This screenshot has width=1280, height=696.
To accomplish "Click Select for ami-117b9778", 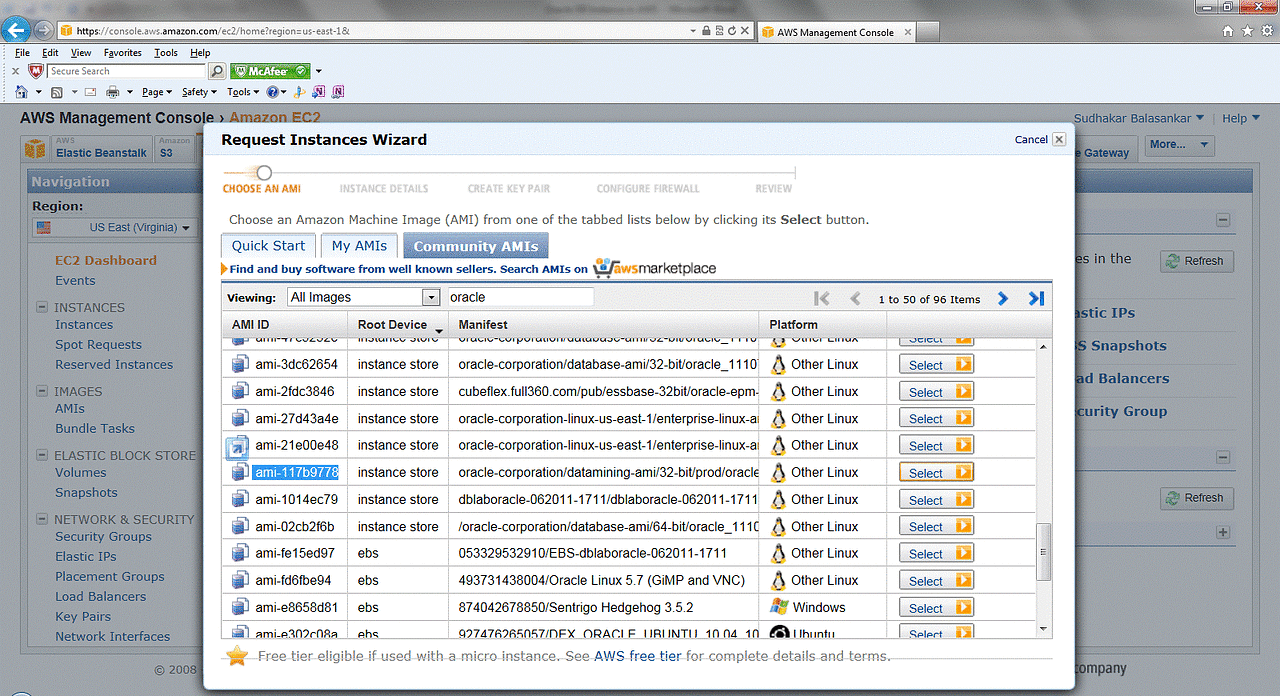I will click(936, 473).
